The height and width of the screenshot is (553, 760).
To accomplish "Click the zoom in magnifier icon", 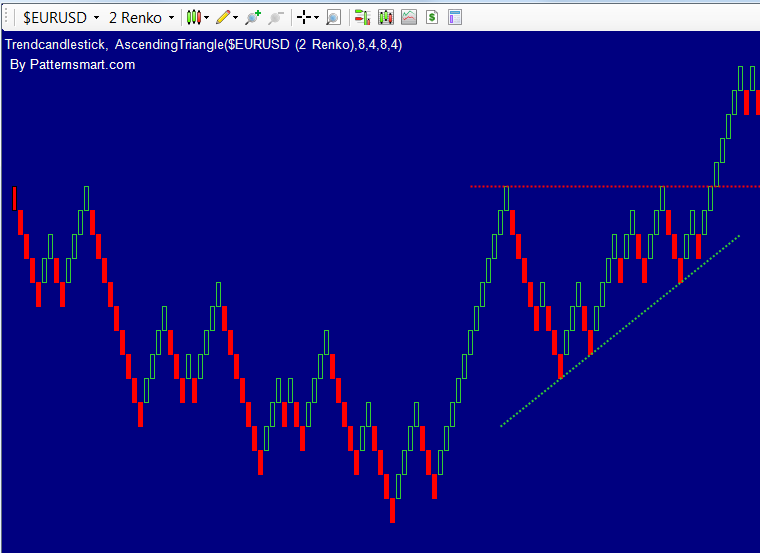I will (253, 17).
